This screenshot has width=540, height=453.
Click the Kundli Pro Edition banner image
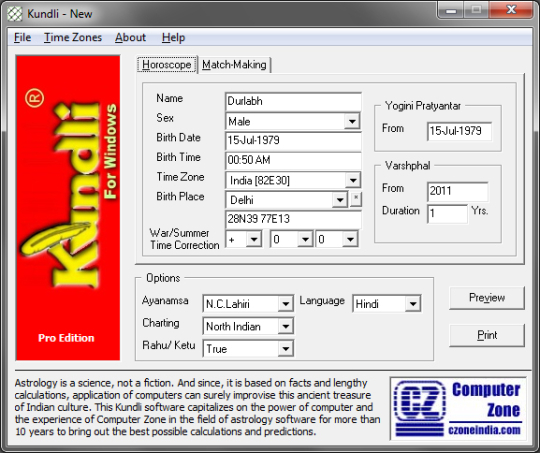tap(68, 208)
